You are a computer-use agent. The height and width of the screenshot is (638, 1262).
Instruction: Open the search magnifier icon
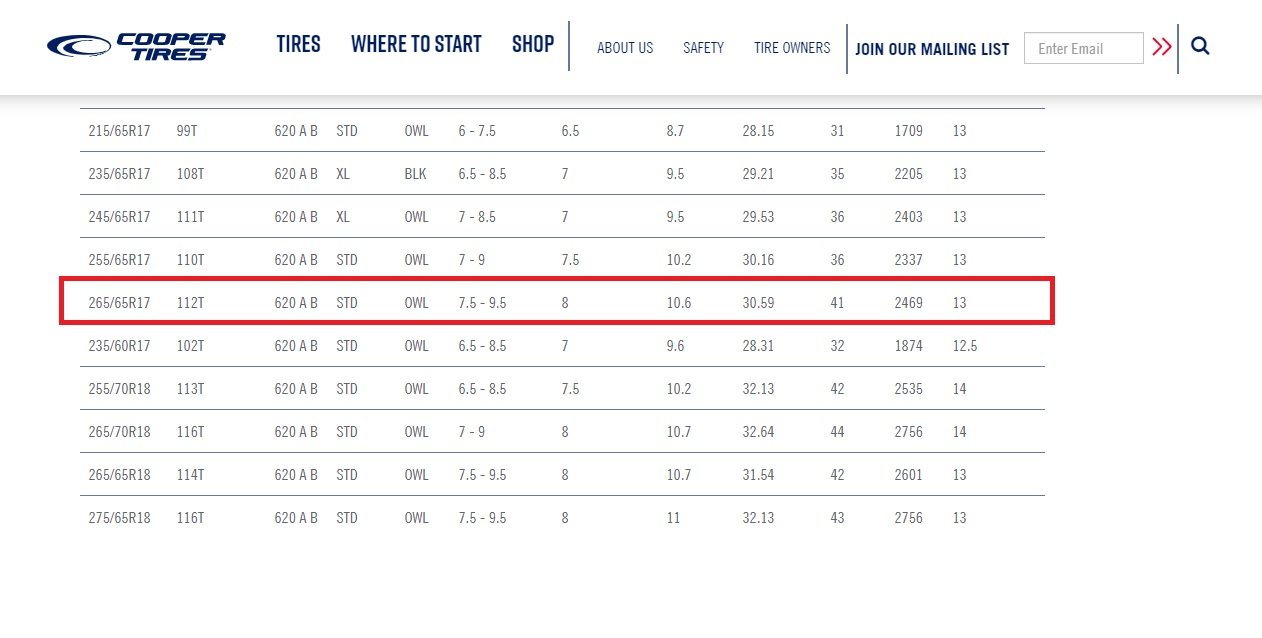tap(1201, 46)
